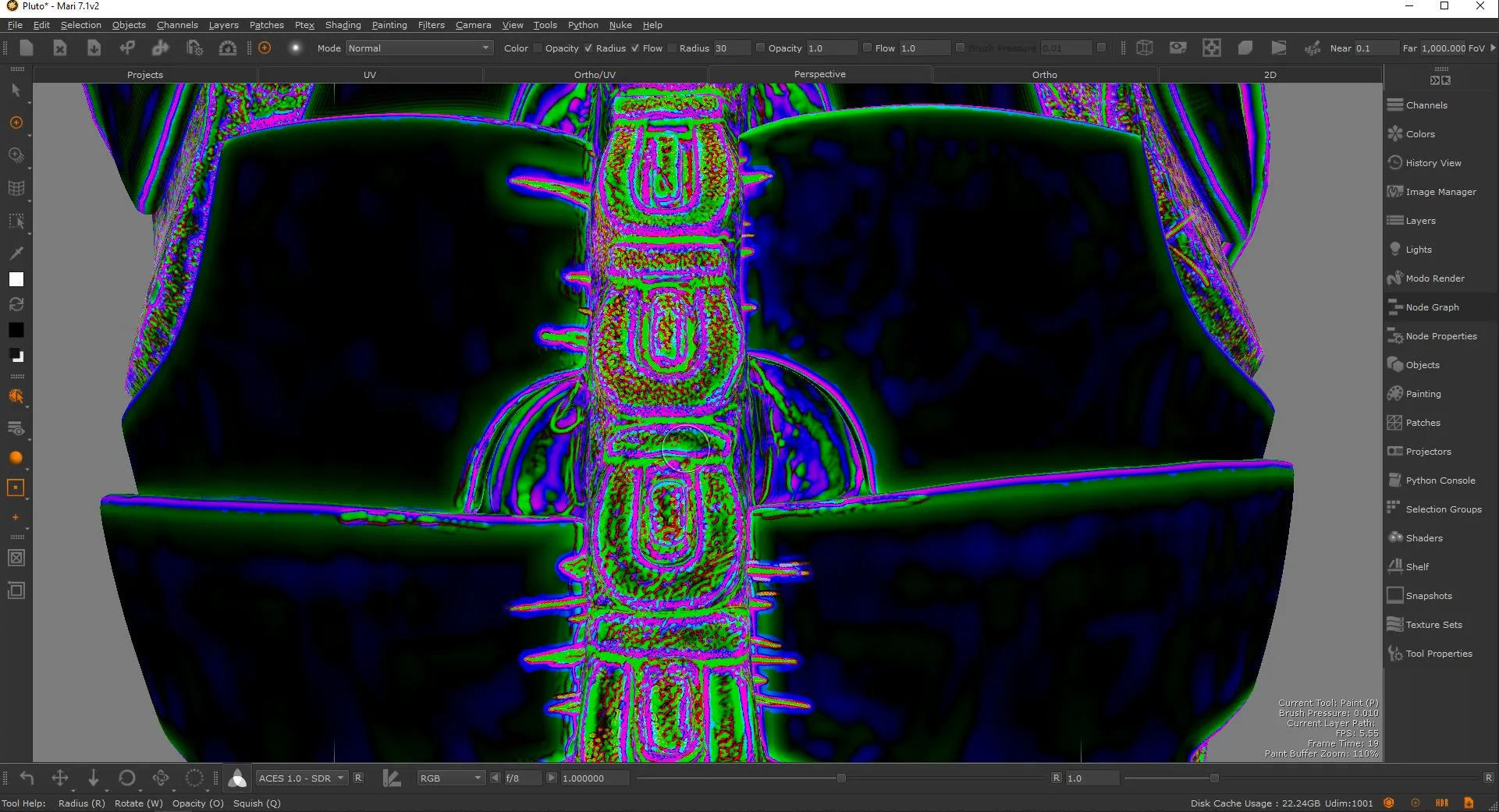Click the brush Radius value field
Screen dimensions: 1499x812
click(731, 48)
